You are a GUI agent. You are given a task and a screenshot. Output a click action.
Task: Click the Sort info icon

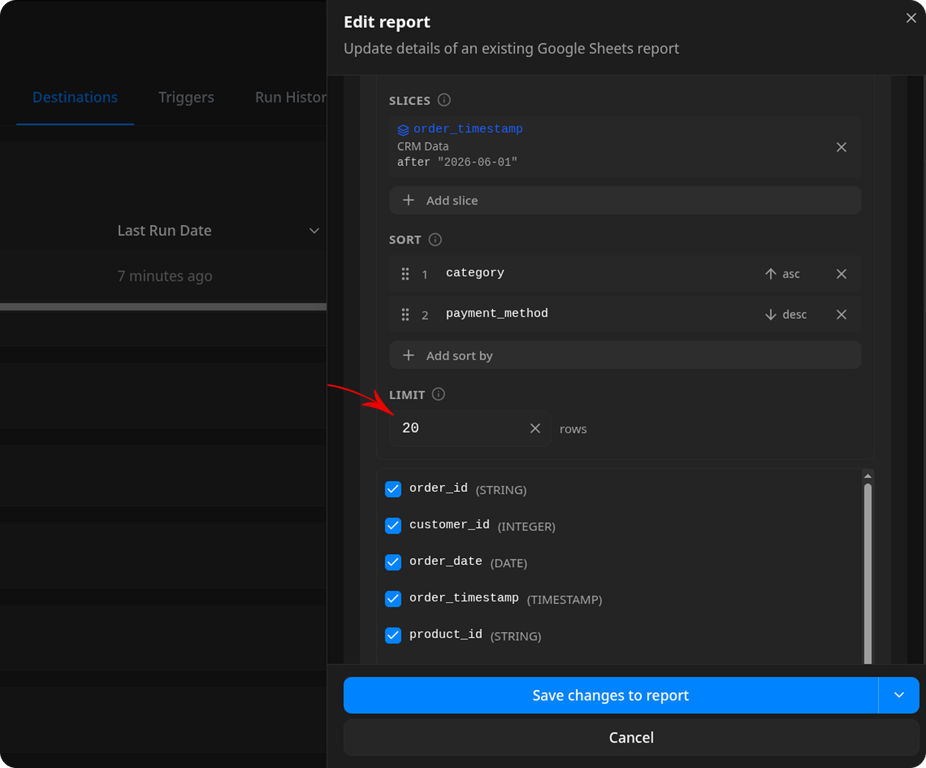tap(435, 239)
